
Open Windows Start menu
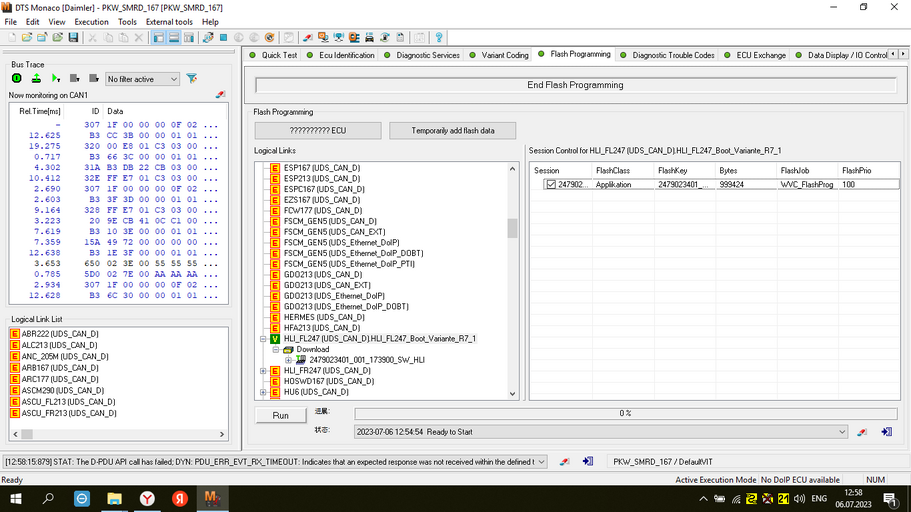(16, 499)
